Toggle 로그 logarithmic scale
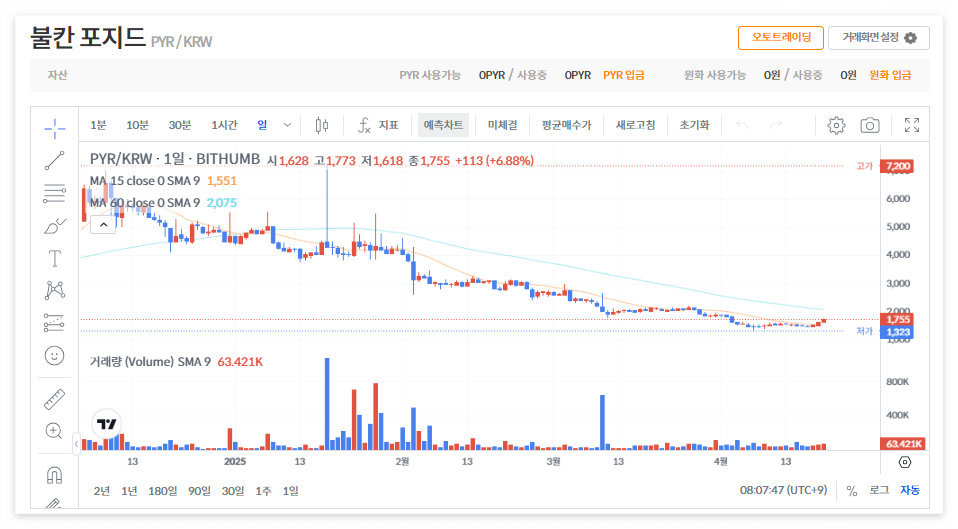 (x=879, y=491)
